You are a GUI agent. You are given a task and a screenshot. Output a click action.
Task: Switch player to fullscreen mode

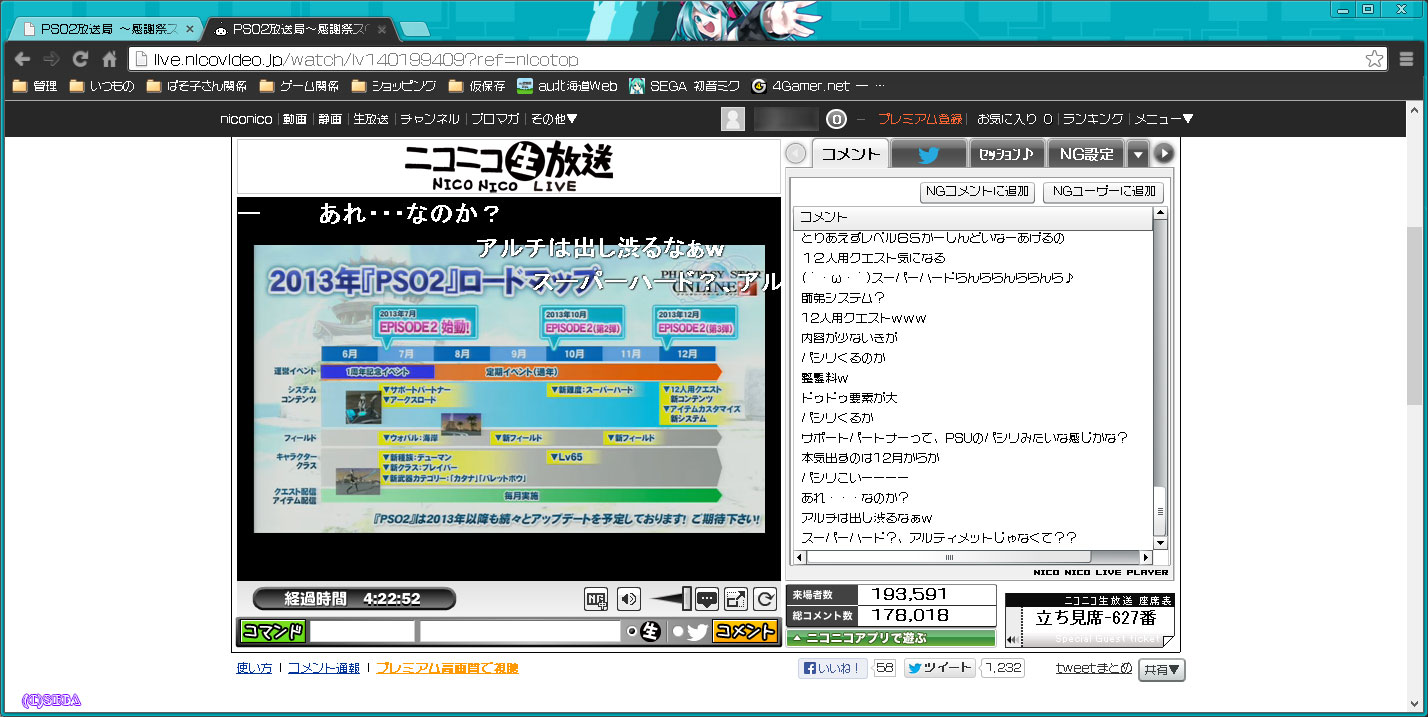click(x=736, y=599)
